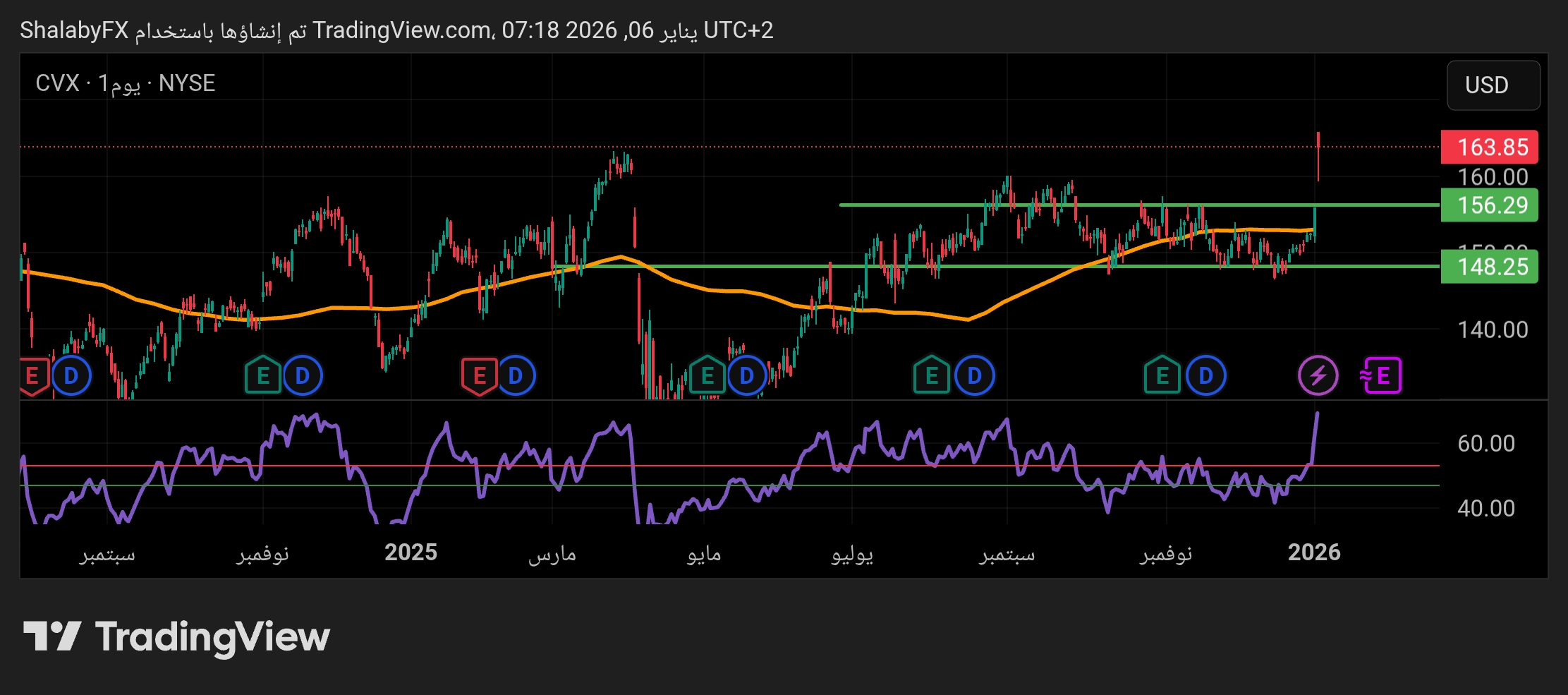Select the red 163.85 current price label

tap(1489, 147)
